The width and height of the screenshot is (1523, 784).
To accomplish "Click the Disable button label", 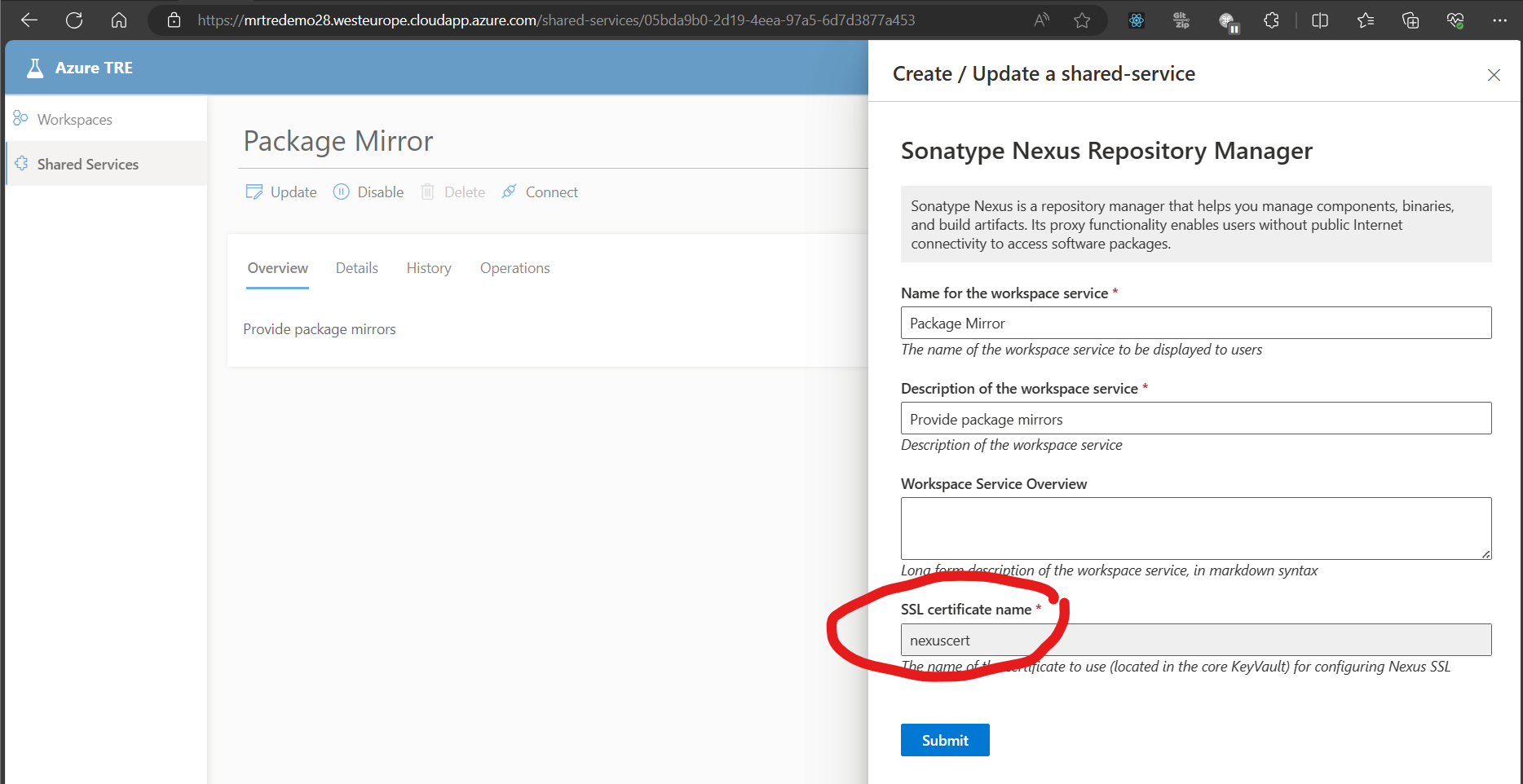I will (x=381, y=192).
